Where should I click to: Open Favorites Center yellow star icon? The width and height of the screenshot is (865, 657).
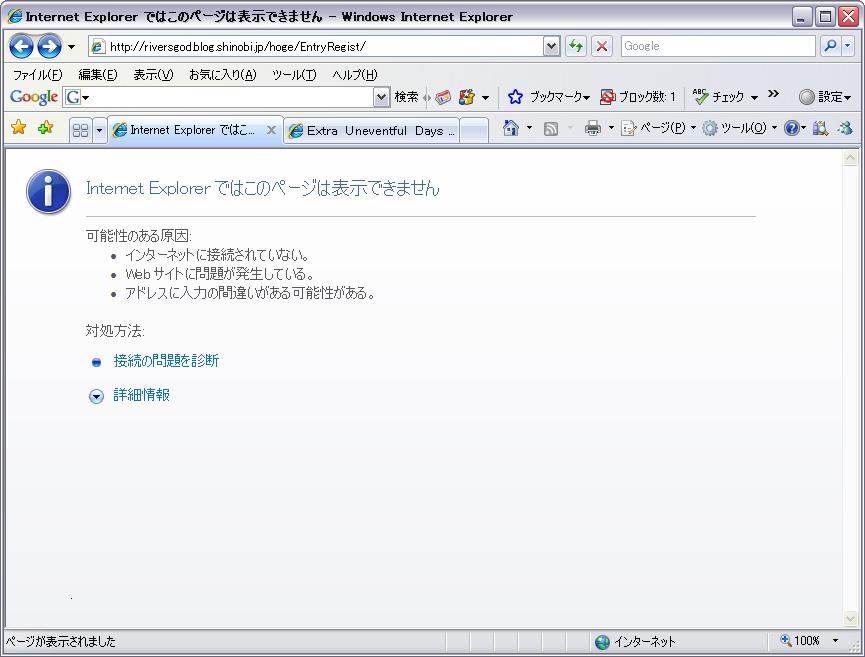tap(19, 127)
